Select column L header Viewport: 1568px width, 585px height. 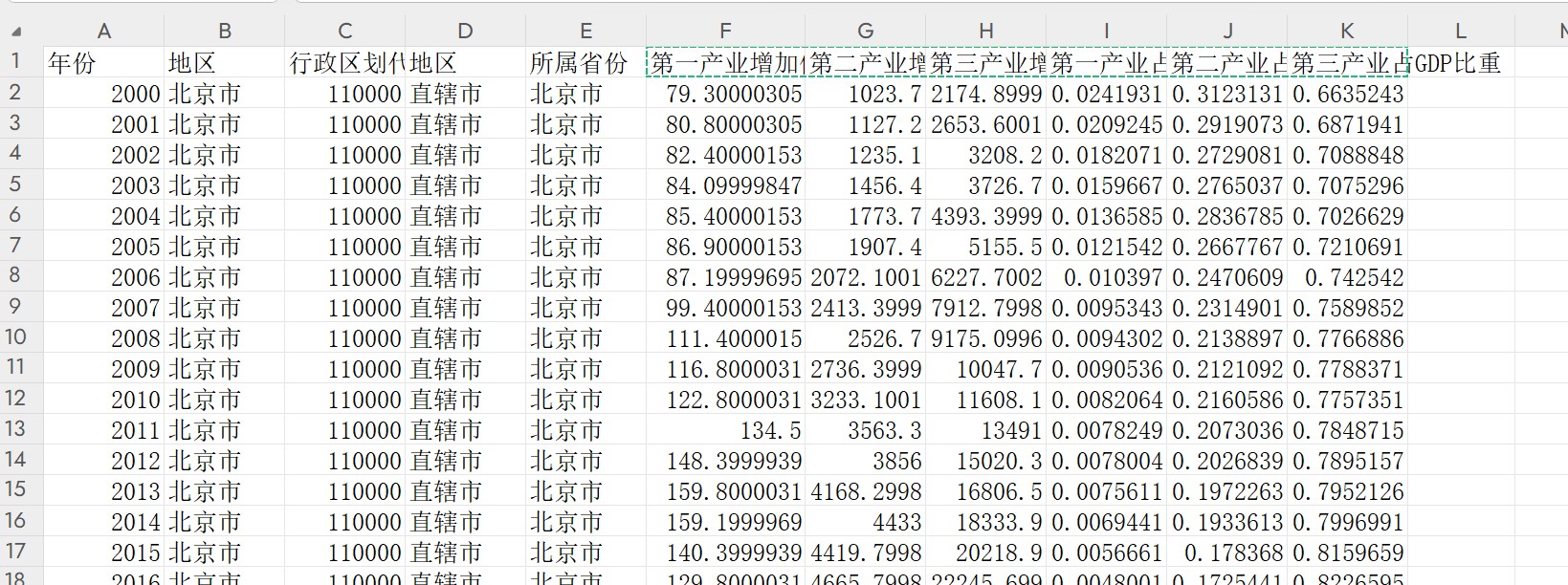click(x=1461, y=32)
